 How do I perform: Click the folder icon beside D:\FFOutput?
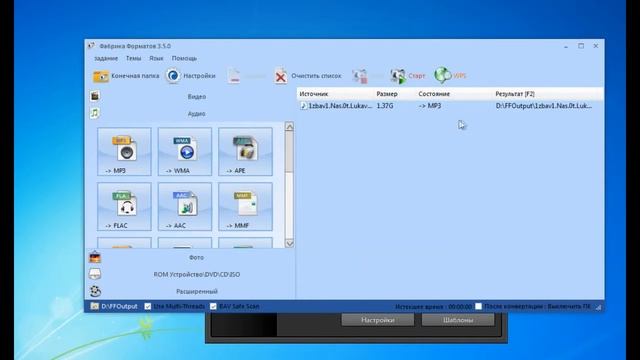(x=95, y=306)
